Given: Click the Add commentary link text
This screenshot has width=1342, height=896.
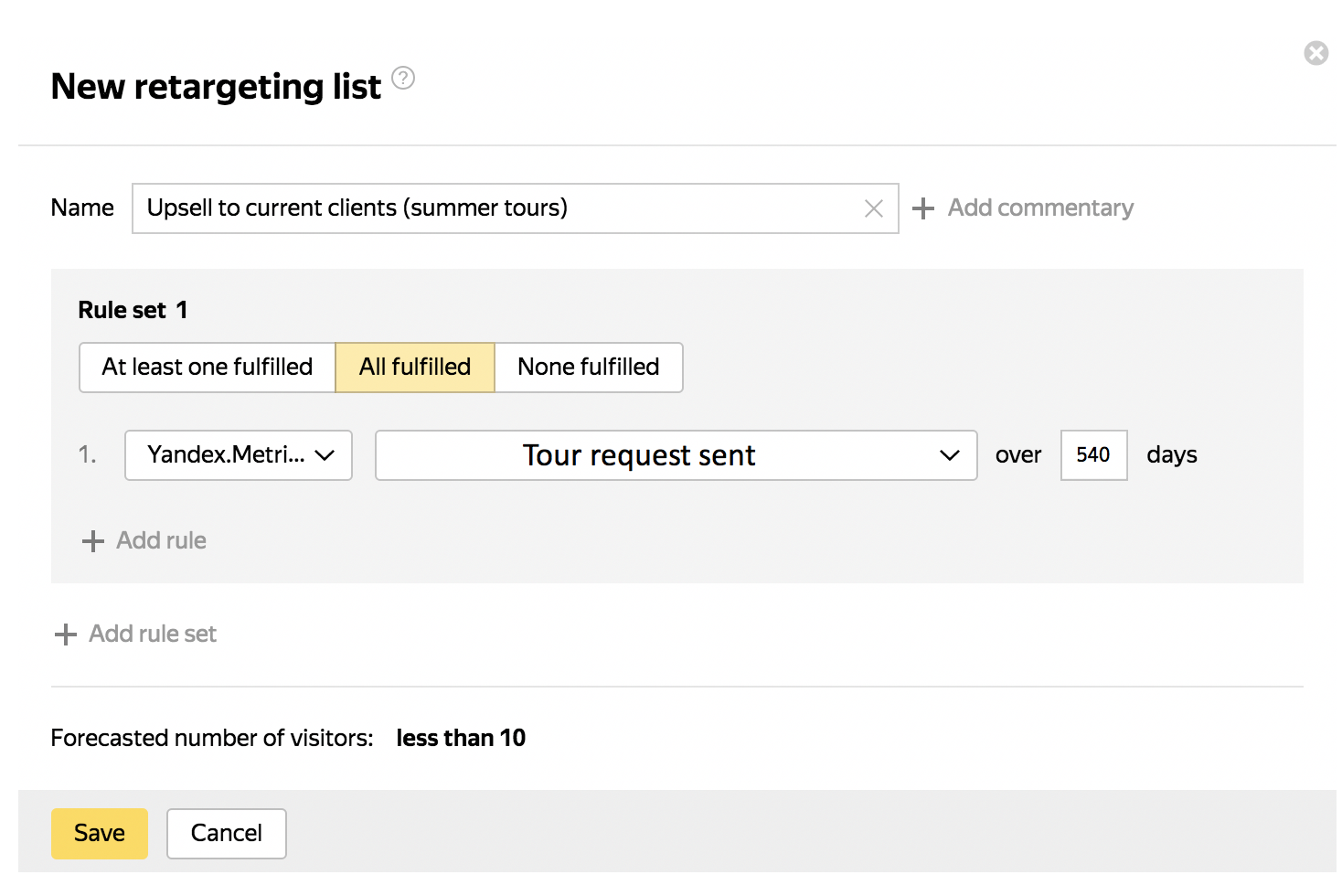Looking at the screenshot, I should (x=1039, y=208).
